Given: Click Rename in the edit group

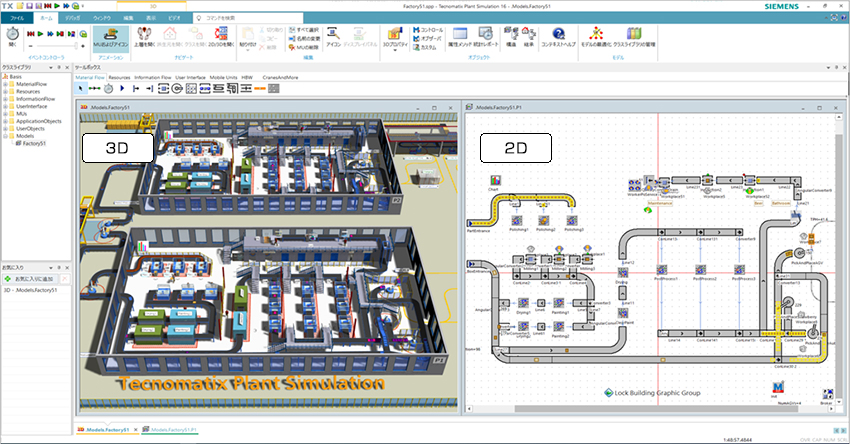Looking at the screenshot, I should point(304,38).
